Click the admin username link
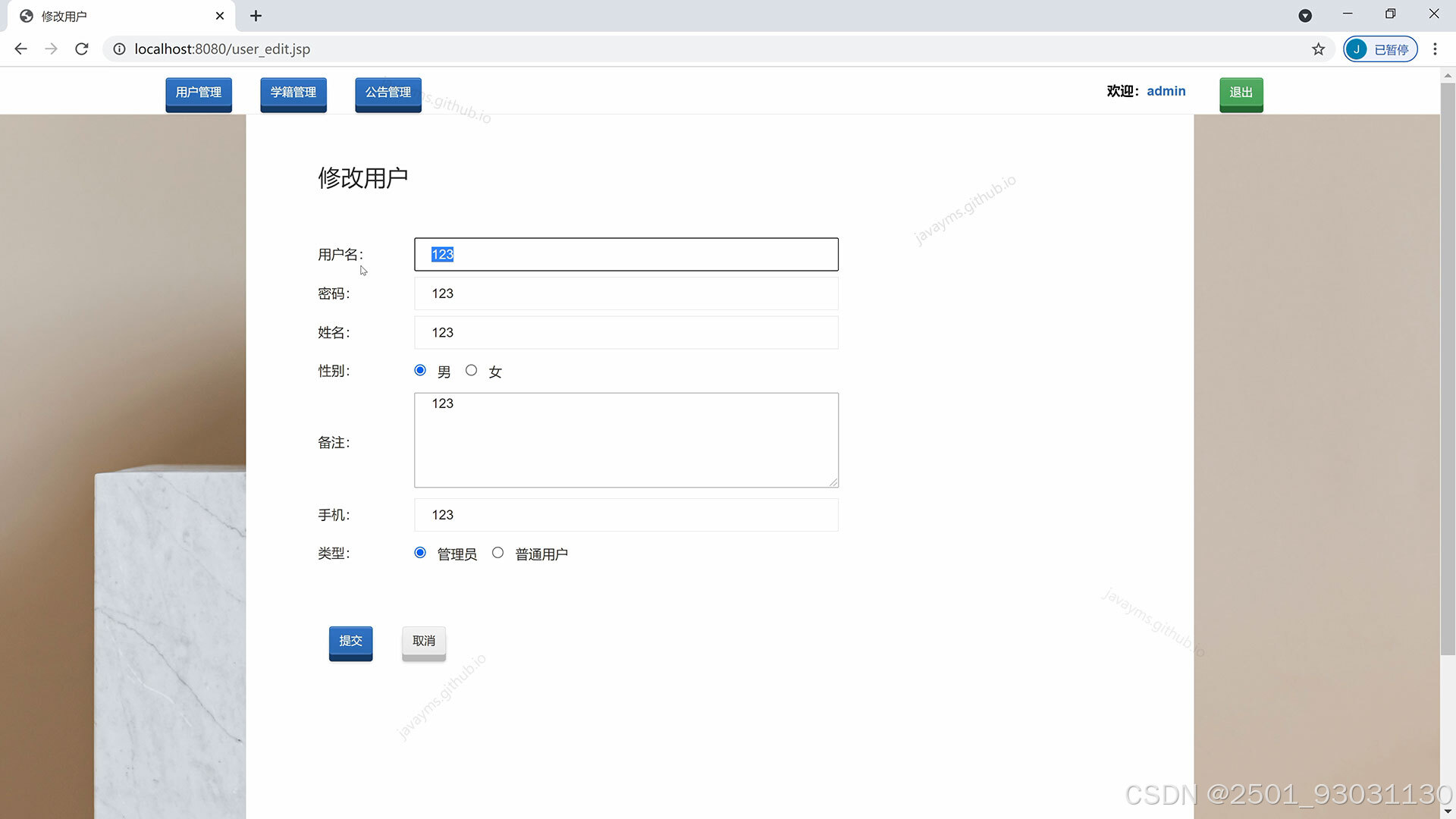The width and height of the screenshot is (1456, 819). pos(1166,91)
